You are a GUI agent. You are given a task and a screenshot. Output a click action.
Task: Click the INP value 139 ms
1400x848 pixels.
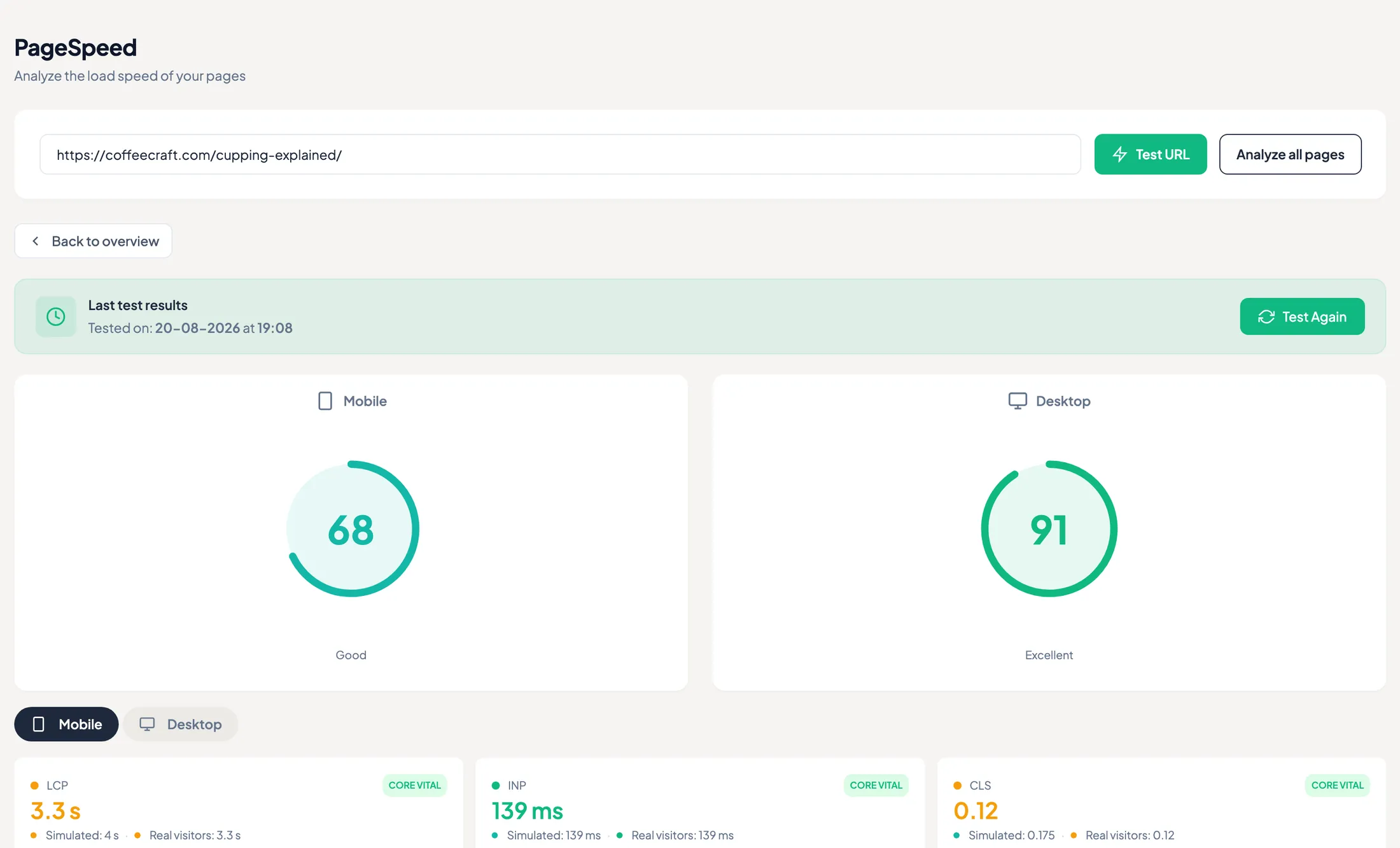[x=527, y=810]
